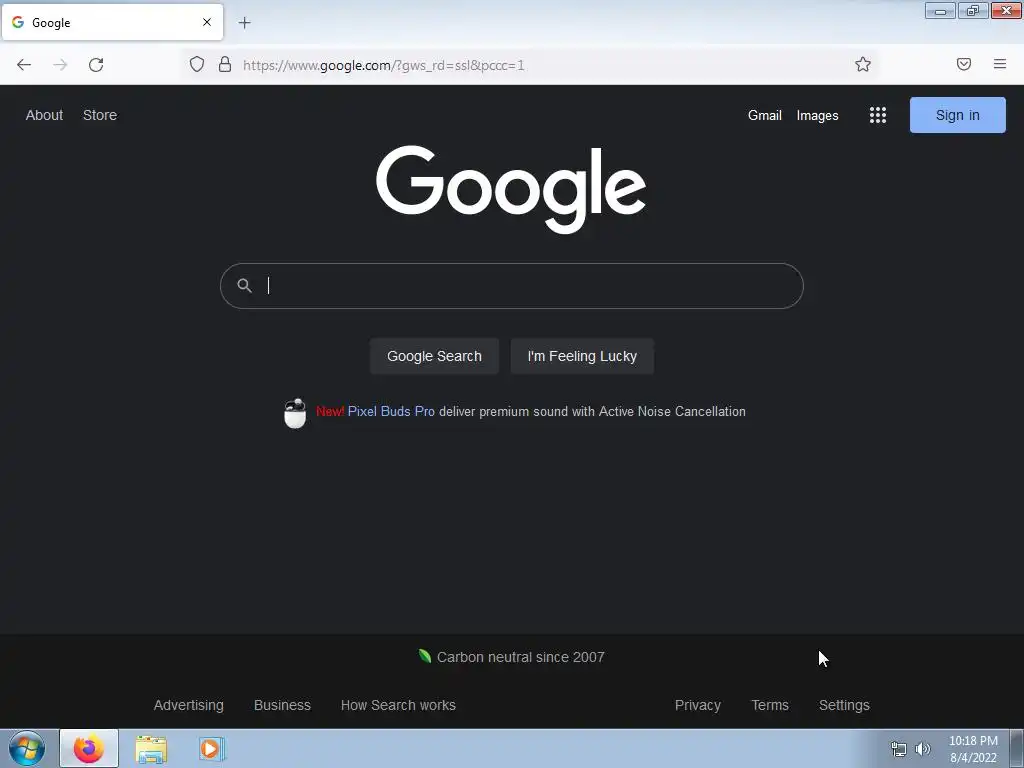Open Google apps grid

[x=878, y=115]
